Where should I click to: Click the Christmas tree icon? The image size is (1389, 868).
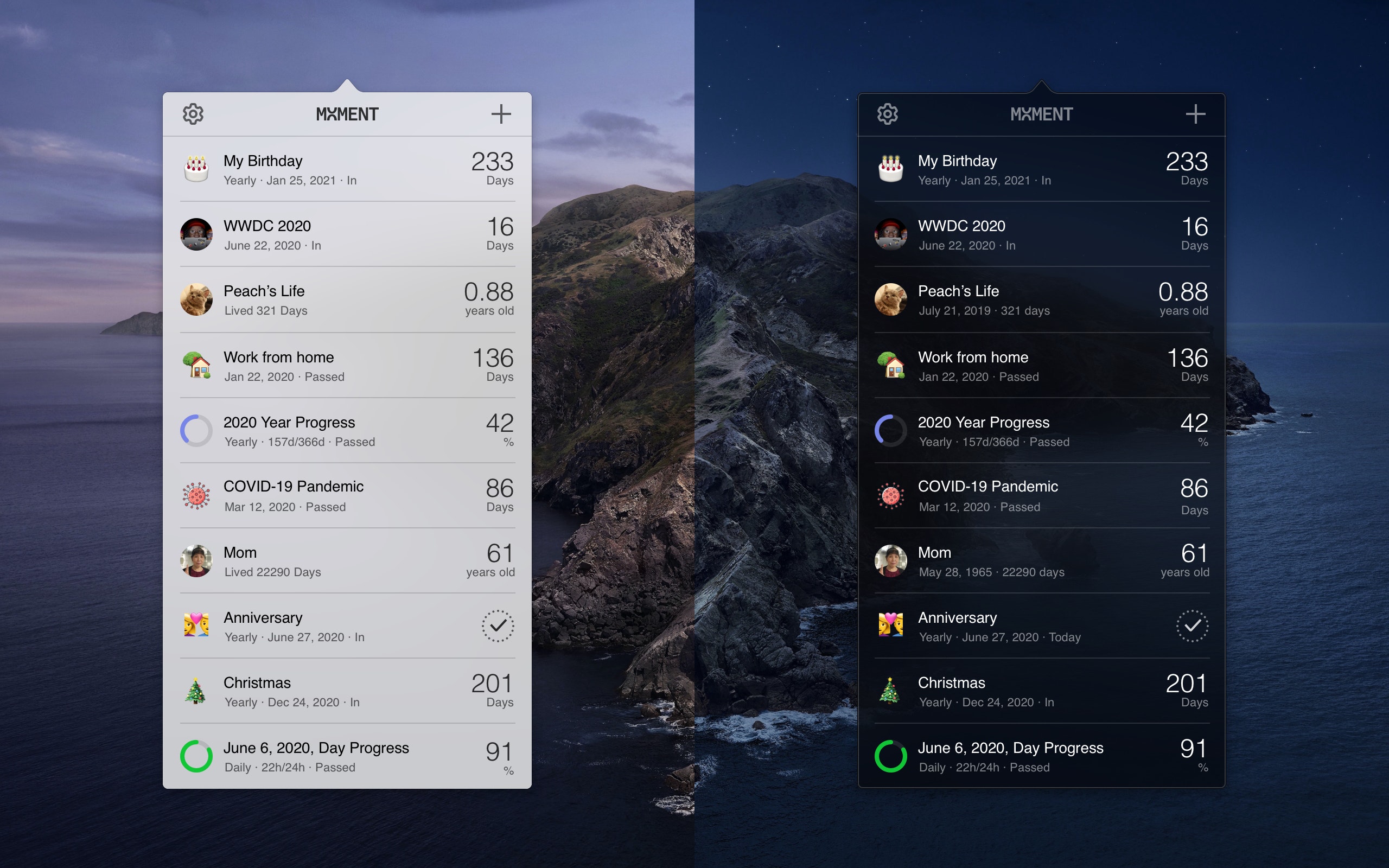point(197,691)
